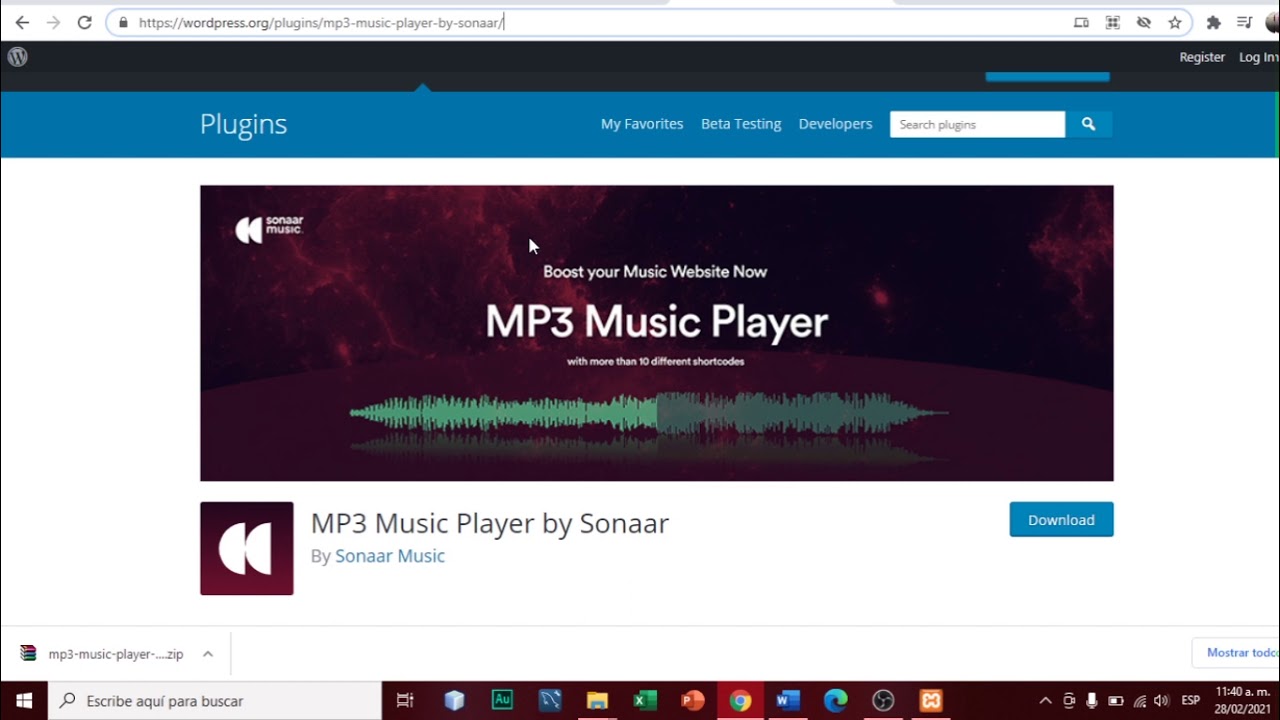Launch Adobe Audition from taskbar
The height and width of the screenshot is (720, 1280).
[502, 701]
